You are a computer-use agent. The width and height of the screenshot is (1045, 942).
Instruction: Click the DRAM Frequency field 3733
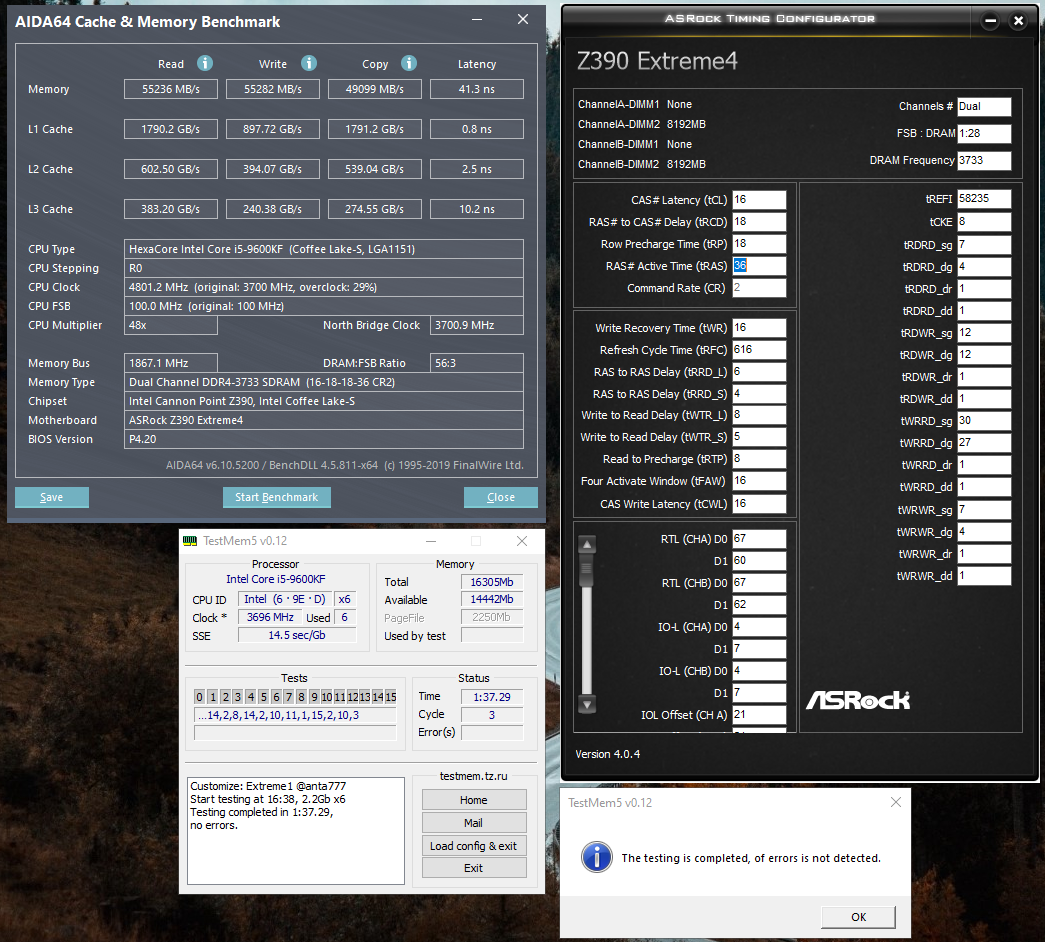click(984, 161)
